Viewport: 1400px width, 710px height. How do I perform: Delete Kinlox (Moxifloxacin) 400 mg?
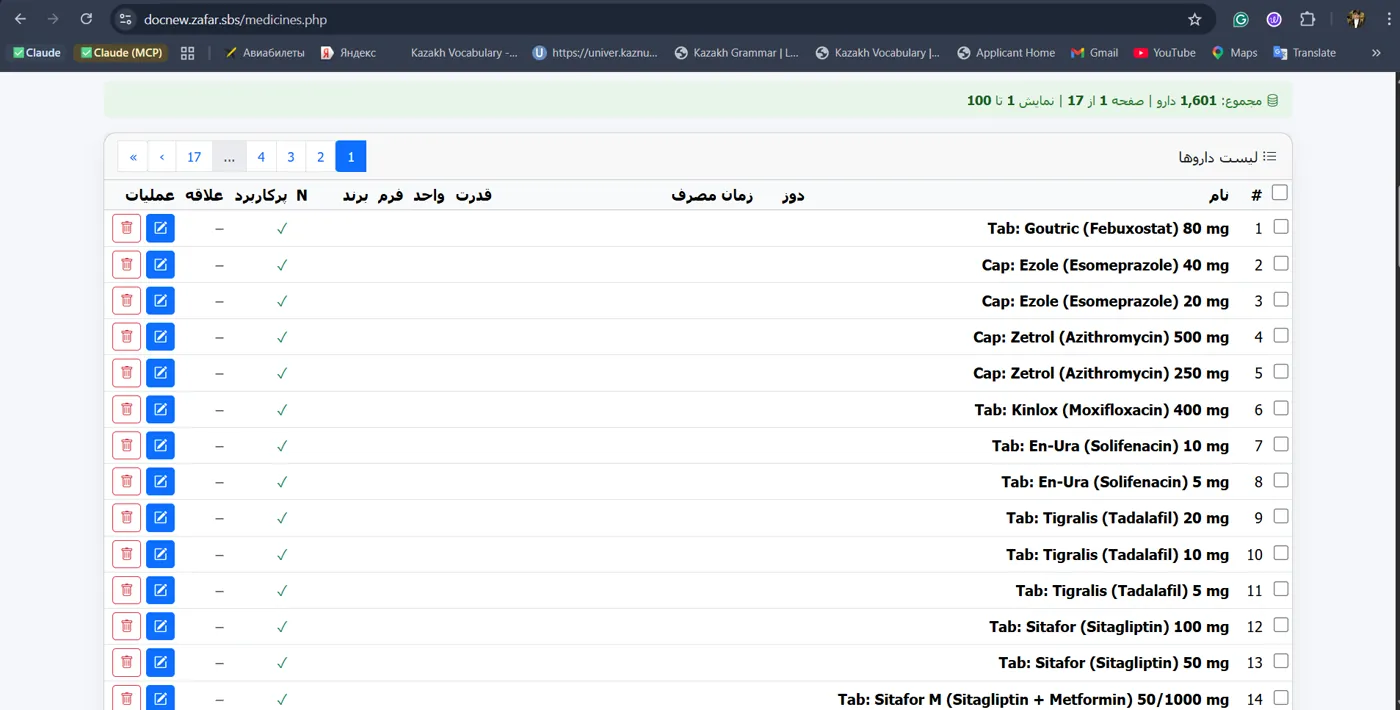[126, 409]
